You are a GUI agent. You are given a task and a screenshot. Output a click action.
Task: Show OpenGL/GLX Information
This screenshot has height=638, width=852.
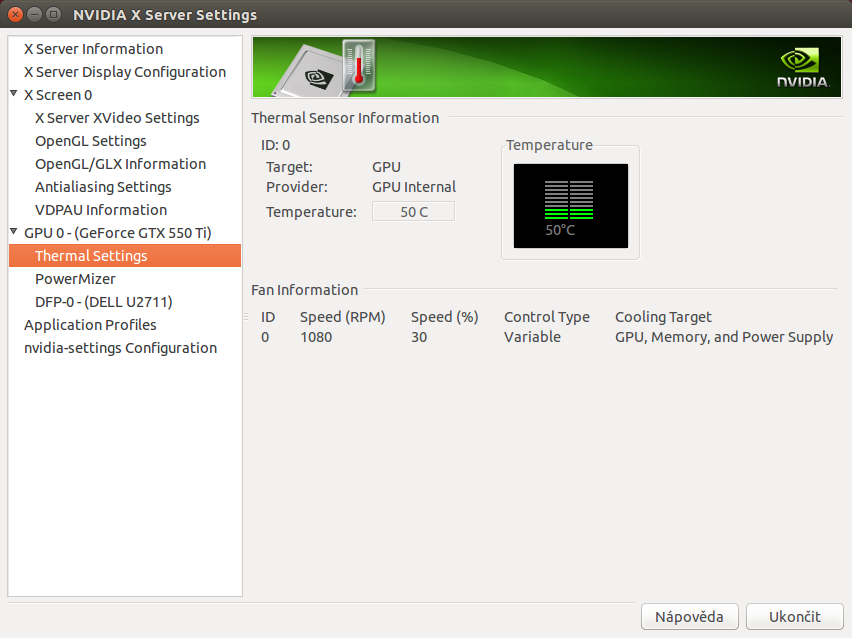[x=121, y=164]
